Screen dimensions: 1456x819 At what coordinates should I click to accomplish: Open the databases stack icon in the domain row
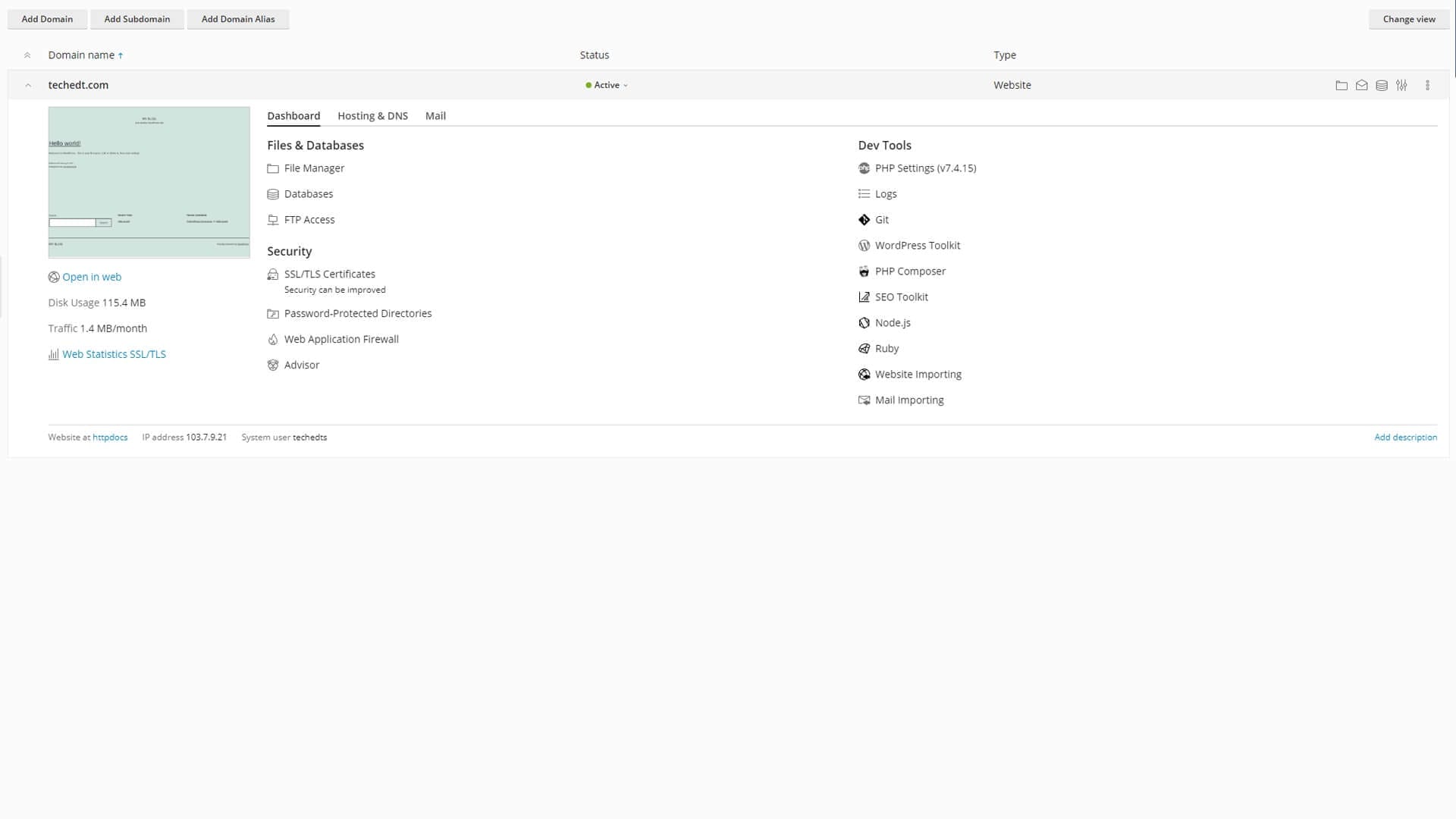[x=1382, y=86]
